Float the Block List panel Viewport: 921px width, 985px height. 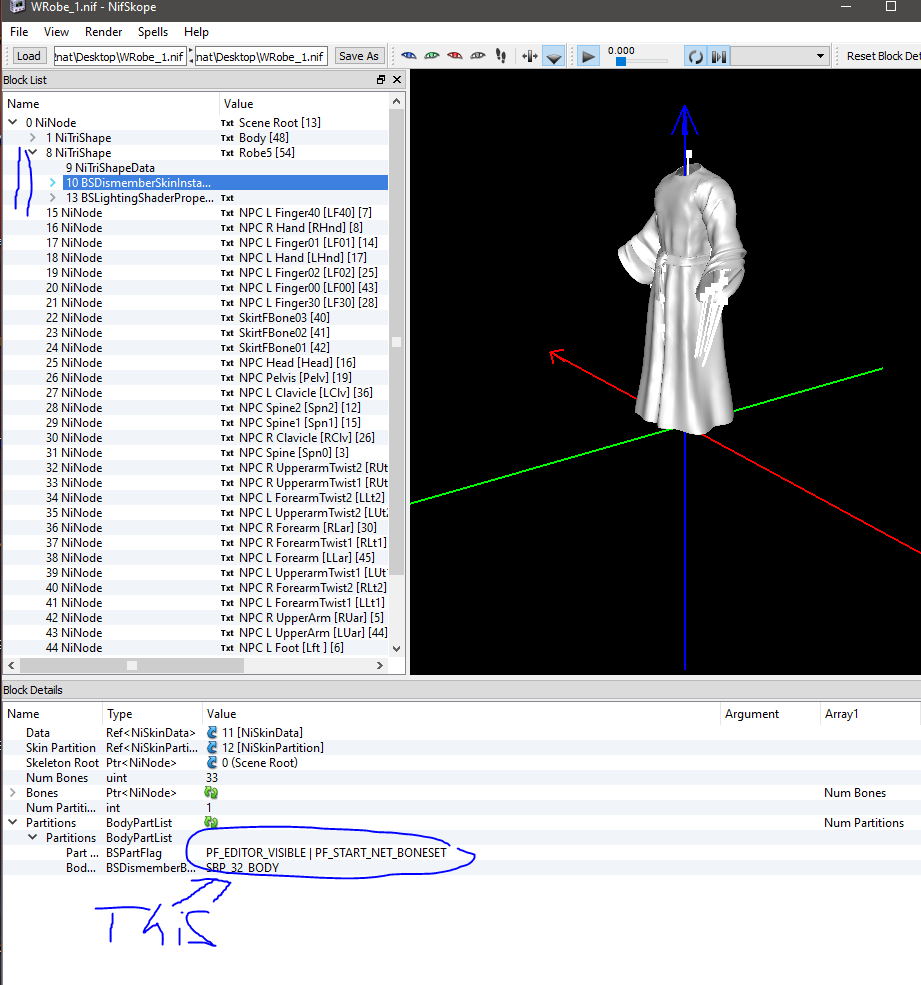381,80
